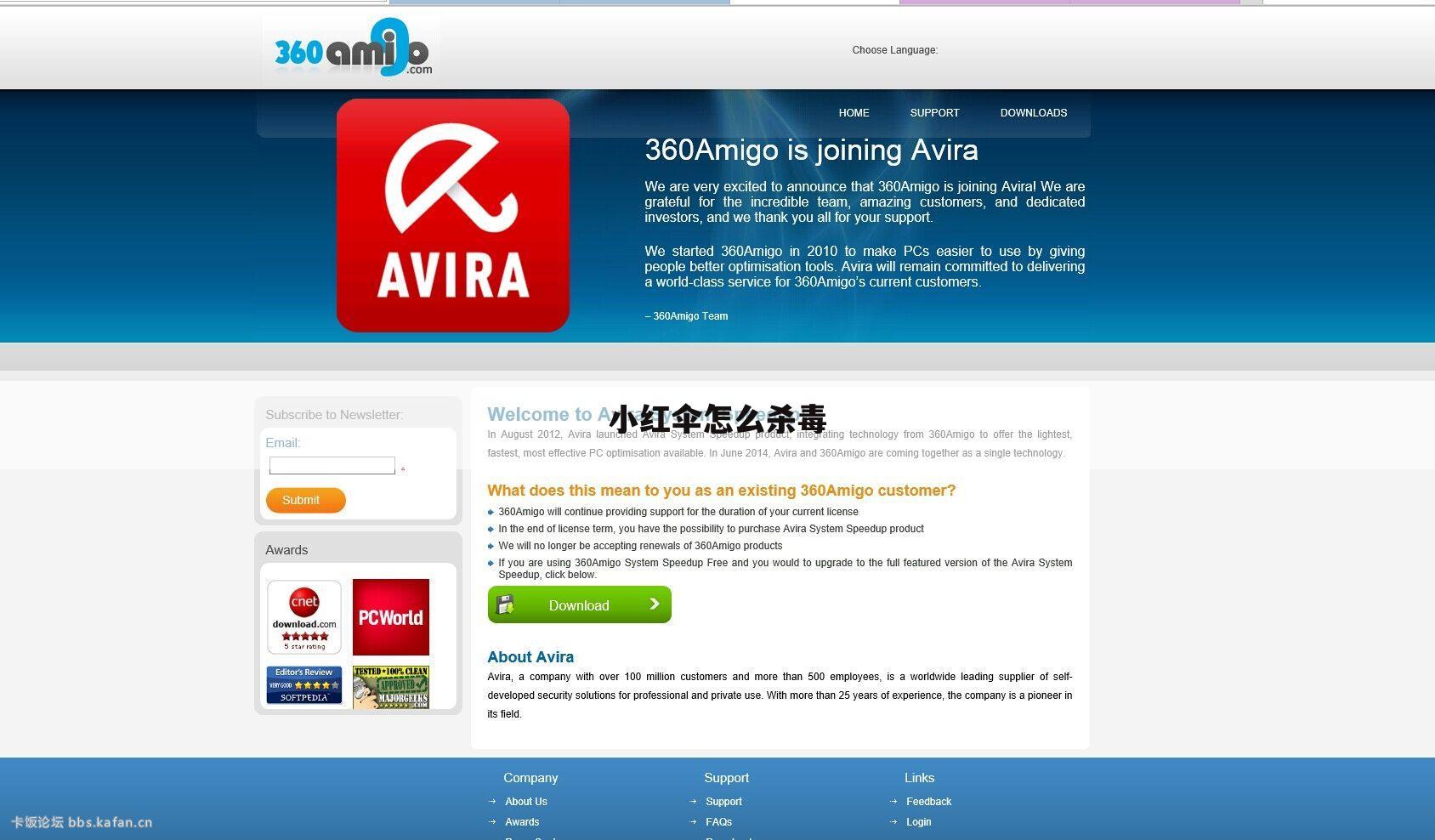Open the SUPPORT menu item
The width and height of the screenshot is (1435, 840).
pyautogui.click(x=934, y=113)
